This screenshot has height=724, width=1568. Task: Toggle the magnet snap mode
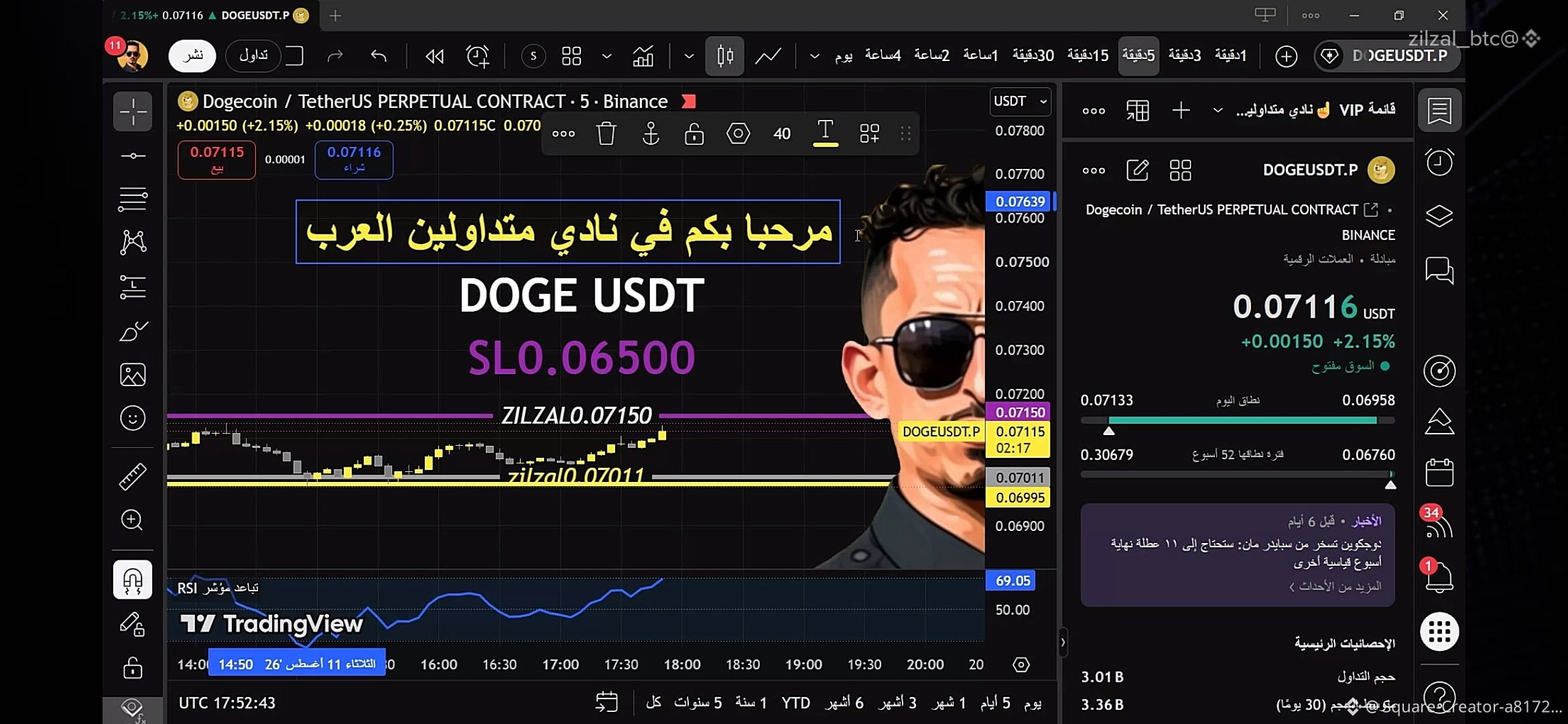133,580
